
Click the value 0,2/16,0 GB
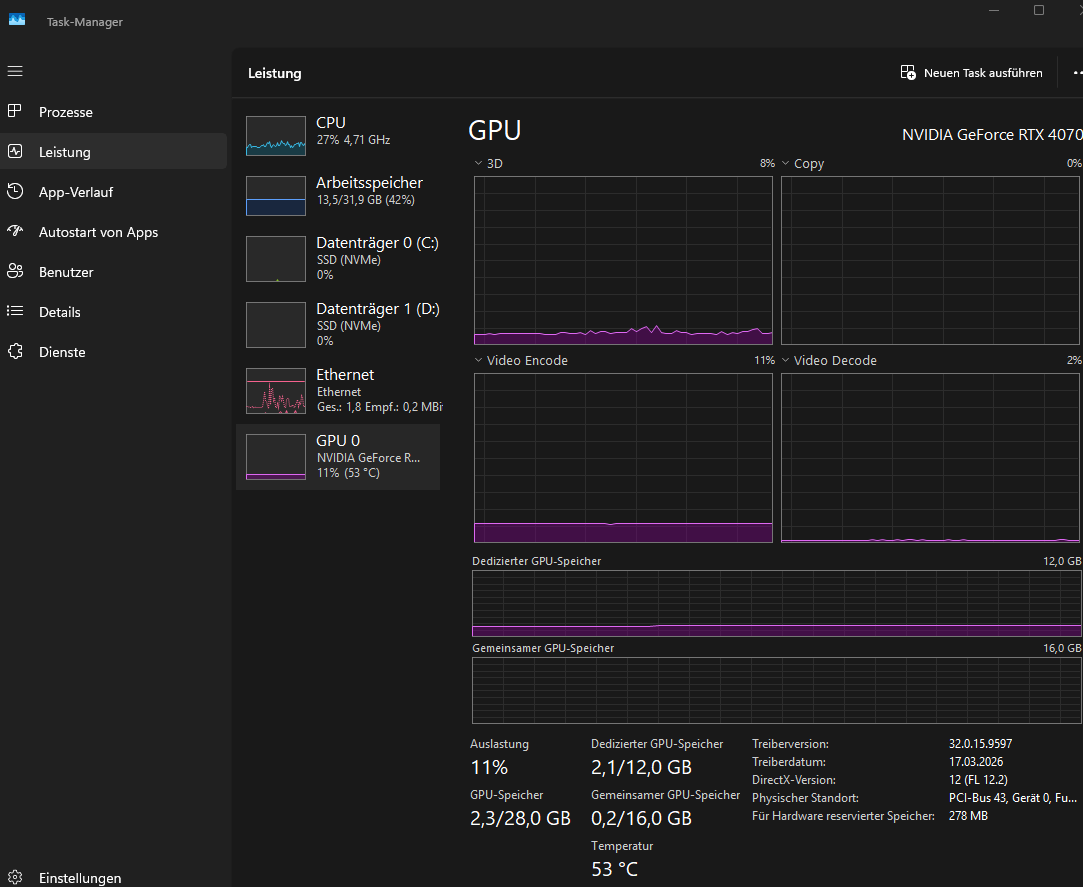coord(641,819)
